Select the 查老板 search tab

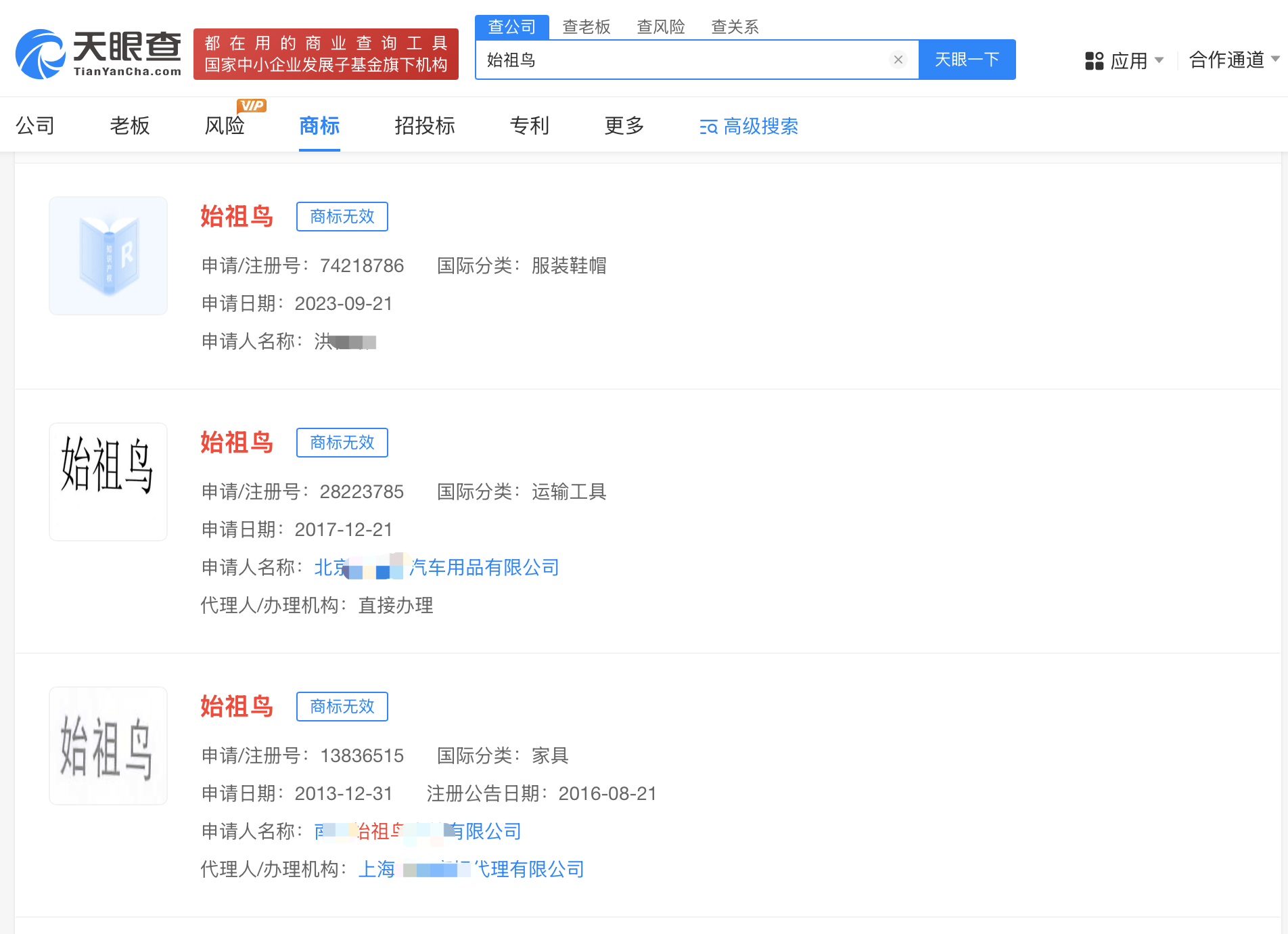(586, 27)
